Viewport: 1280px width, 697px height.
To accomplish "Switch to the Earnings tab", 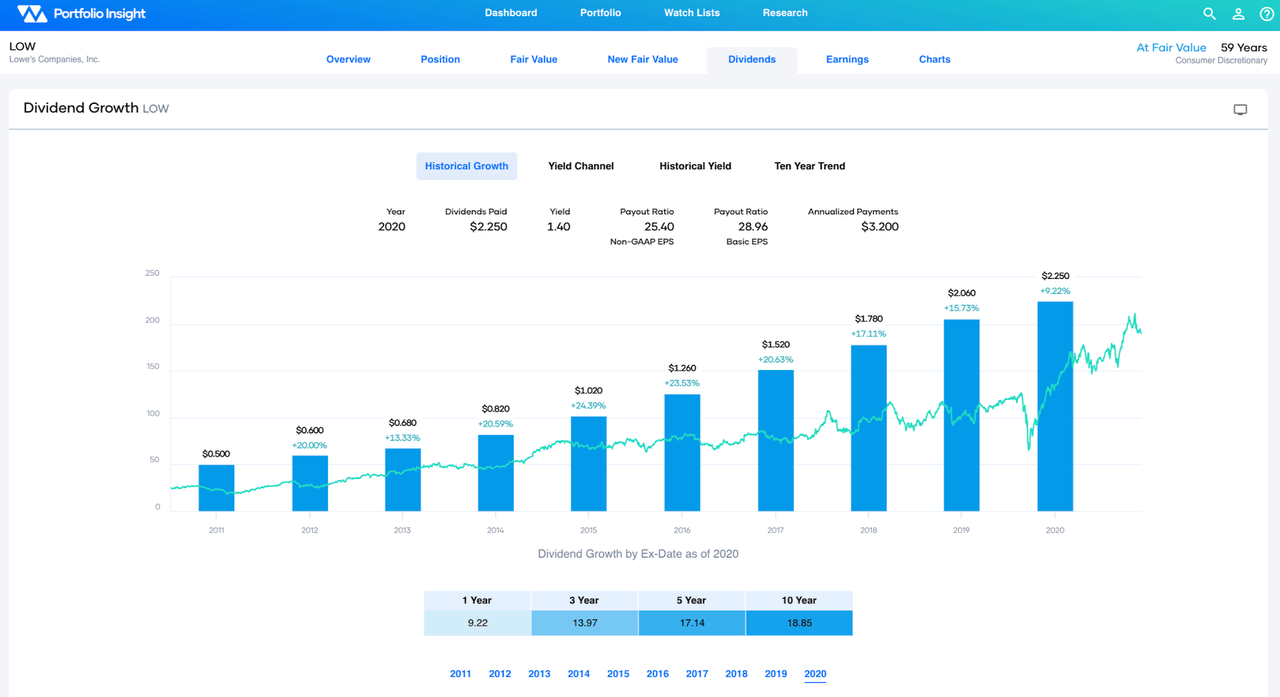I will pyautogui.click(x=847, y=59).
